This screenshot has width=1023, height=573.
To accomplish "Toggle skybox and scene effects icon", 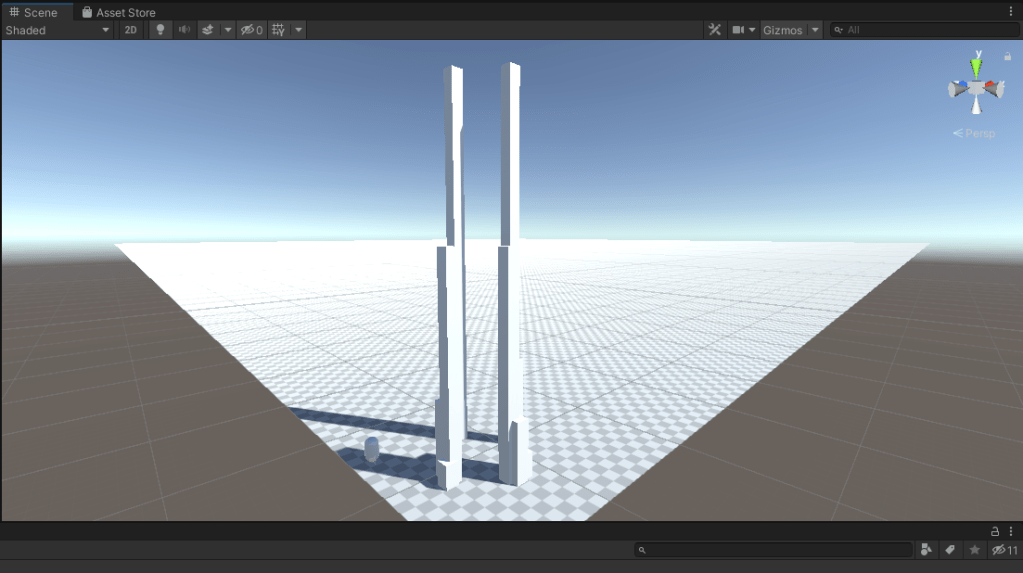I will (208, 30).
